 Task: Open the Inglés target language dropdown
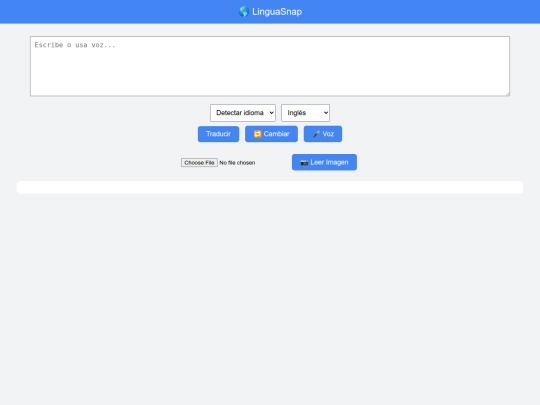(x=305, y=113)
